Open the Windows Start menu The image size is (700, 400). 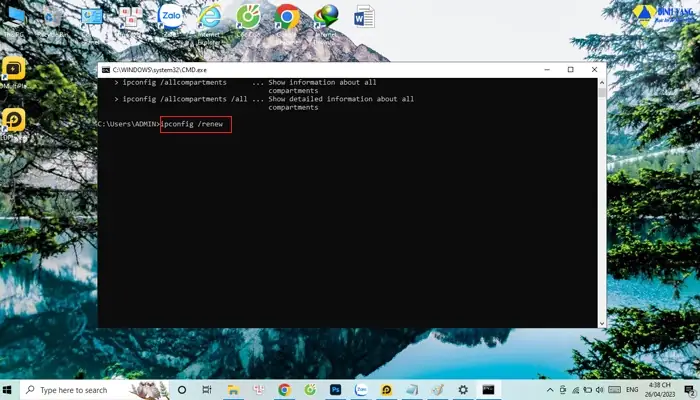point(7,390)
